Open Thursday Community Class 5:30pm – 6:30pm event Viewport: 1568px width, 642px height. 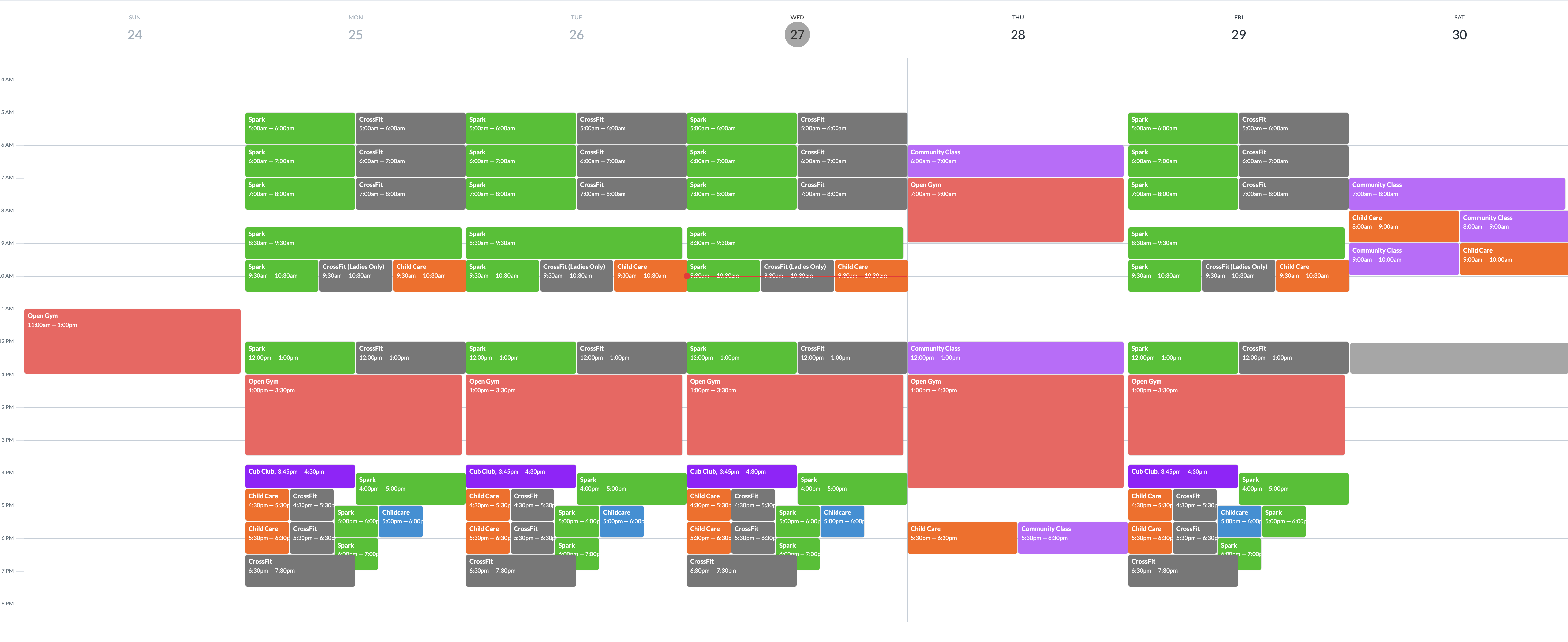(1073, 538)
